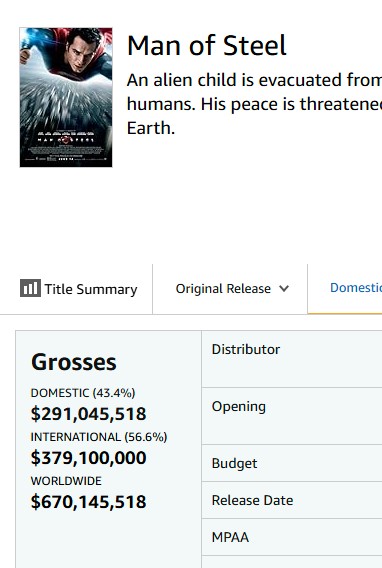Expand the Original Release dropdown

pyautogui.click(x=232, y=289)
